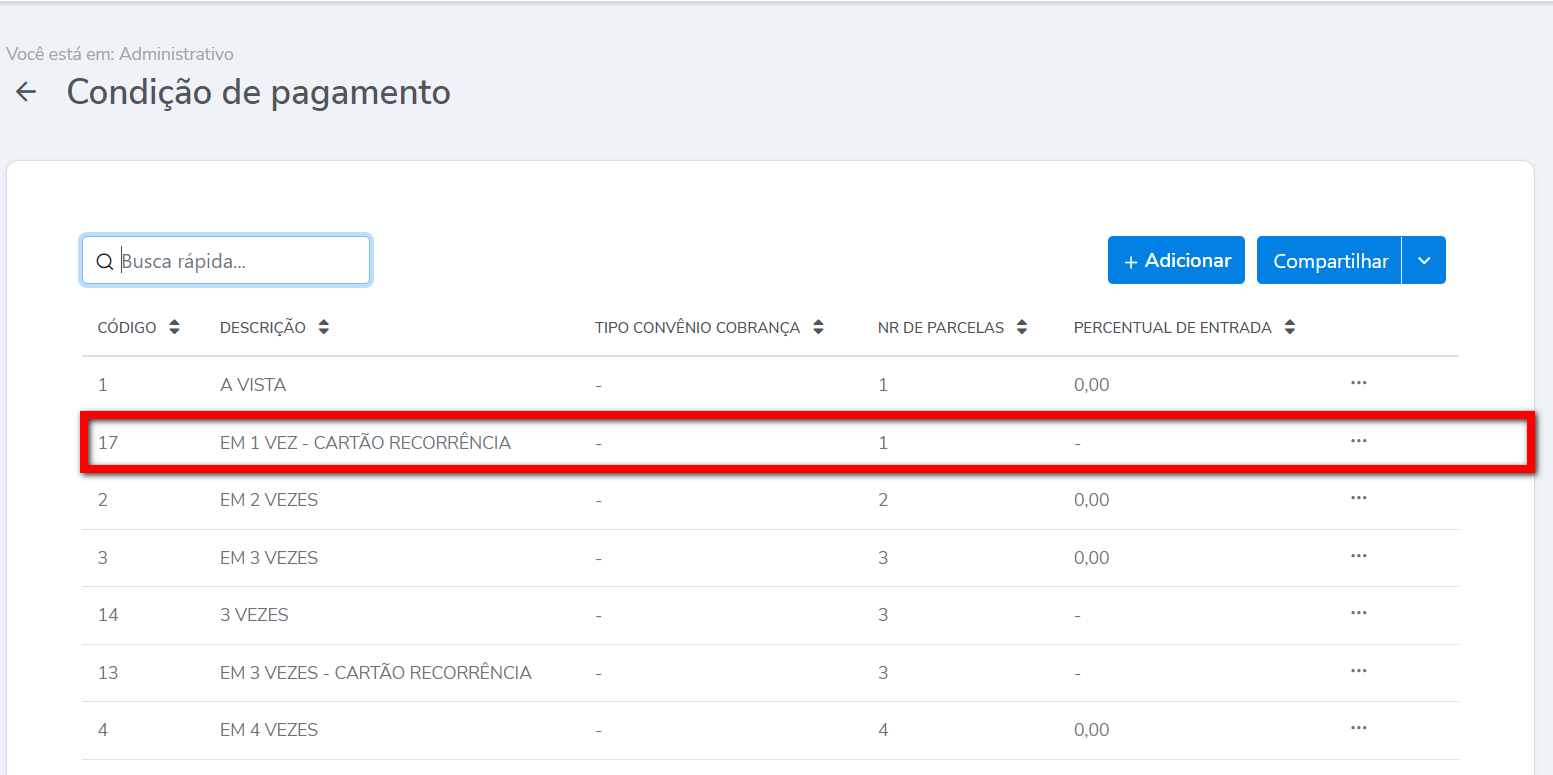Sort by PERCENTUAL DE ENTRADA column
The width and height of the screenshot is (1553, 775).
point(1290,328)
